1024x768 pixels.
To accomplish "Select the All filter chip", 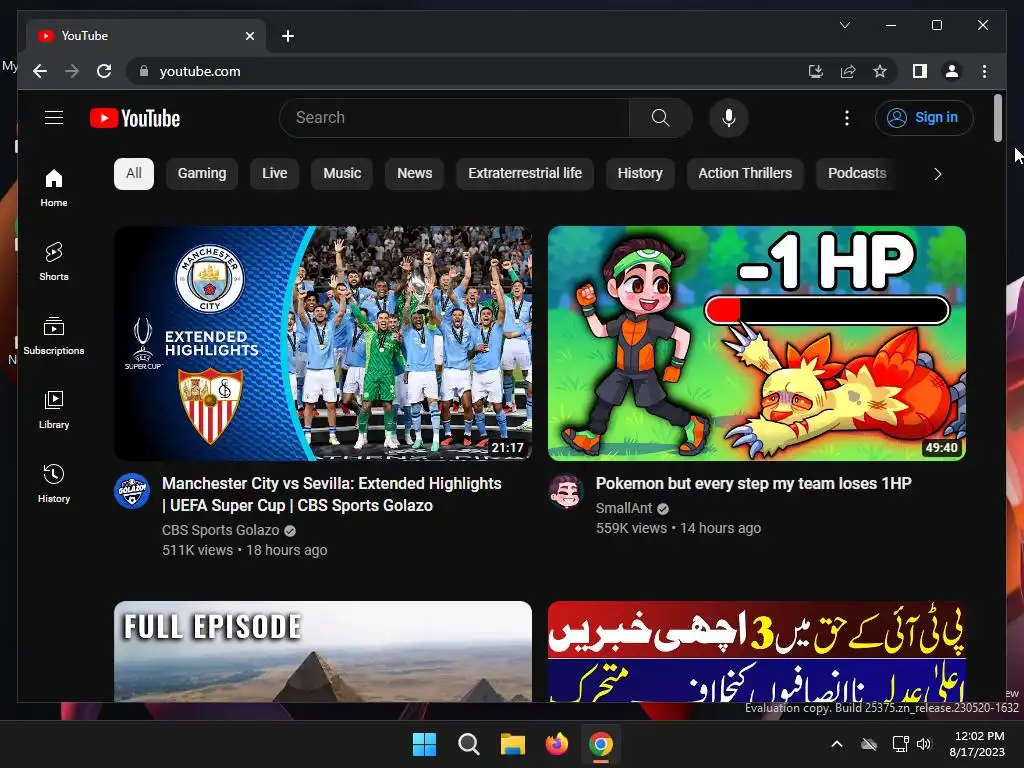I will tap(134, 174).
